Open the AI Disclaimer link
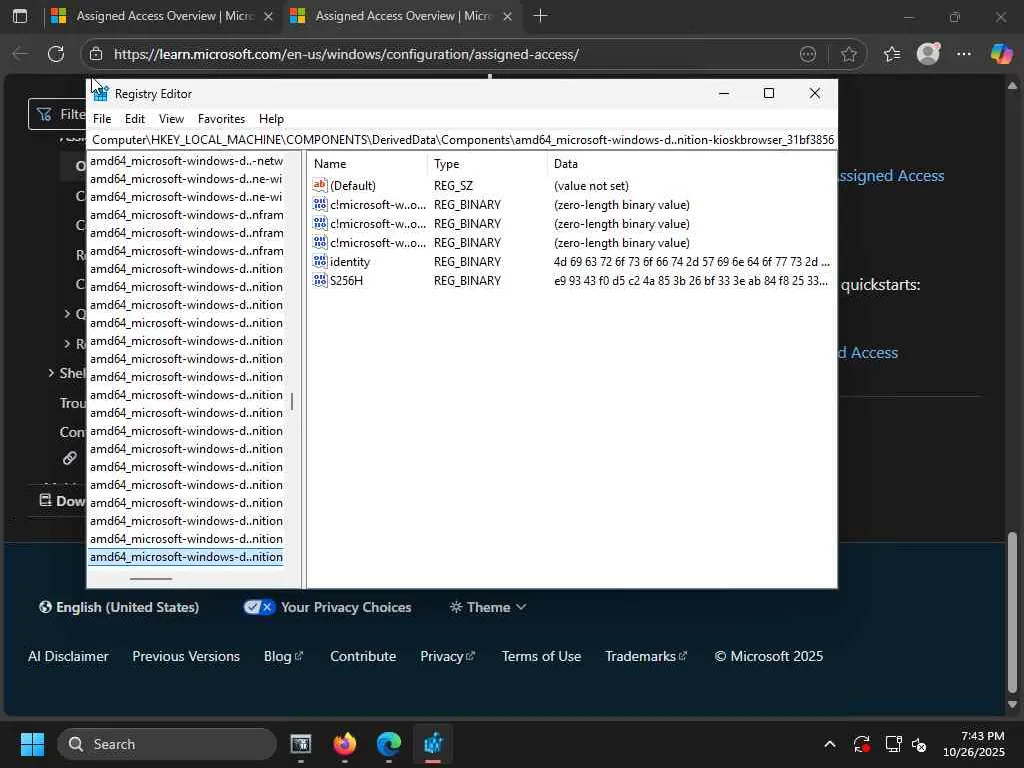Screen dimensions: 1024x768 (x=68, y=656)
